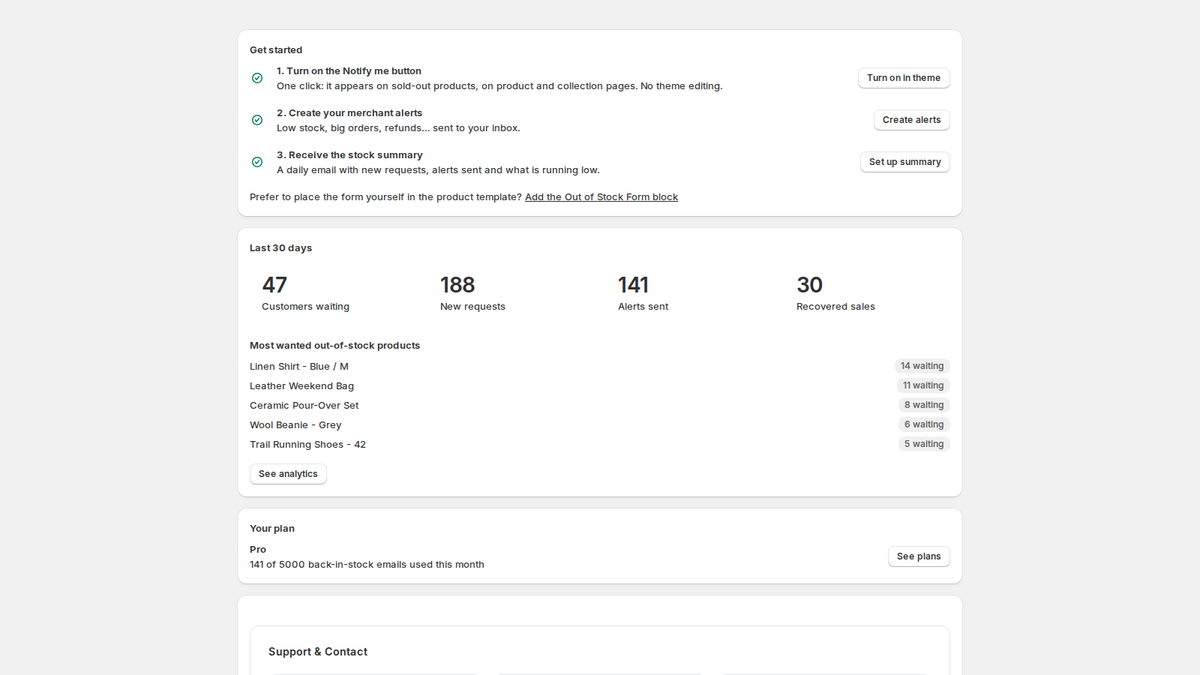Click the Low stock, big orders, refunds description
This screenshot has width=1200, height=675.
point(399,128)
